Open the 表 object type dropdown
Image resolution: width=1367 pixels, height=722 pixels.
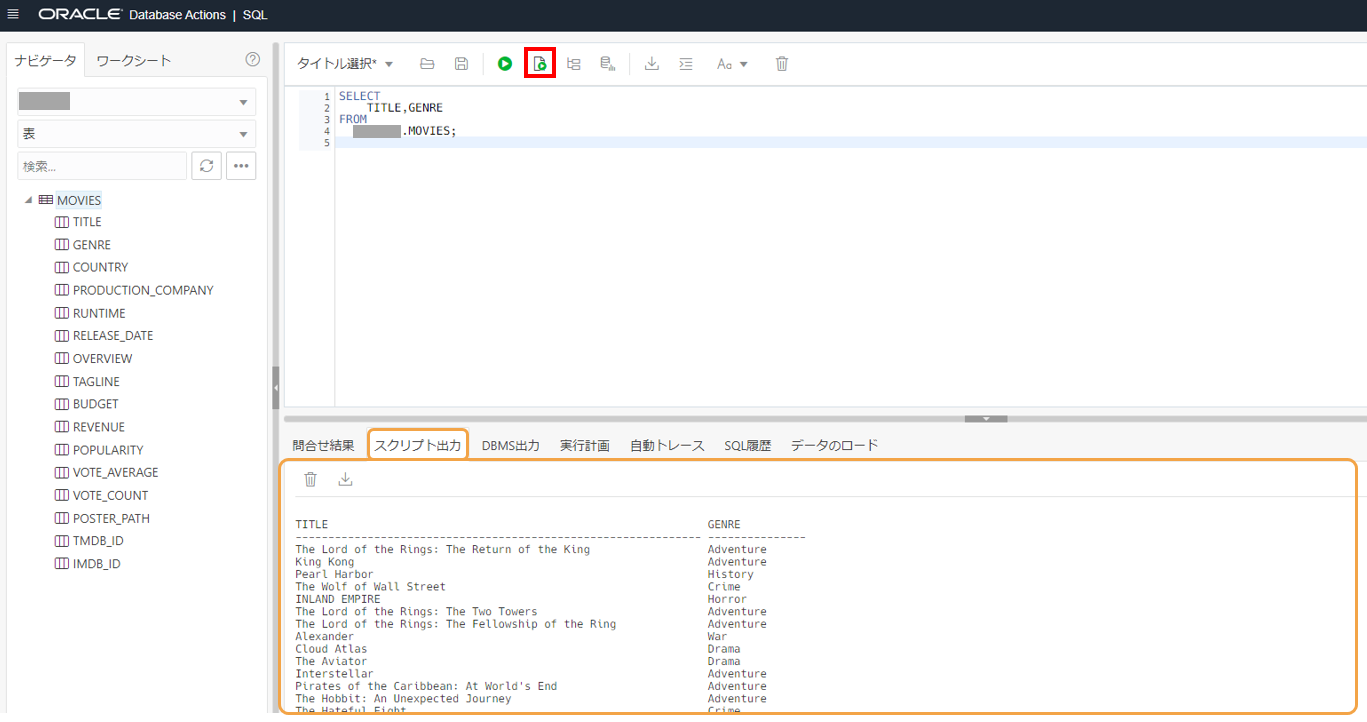pos(136,133)
